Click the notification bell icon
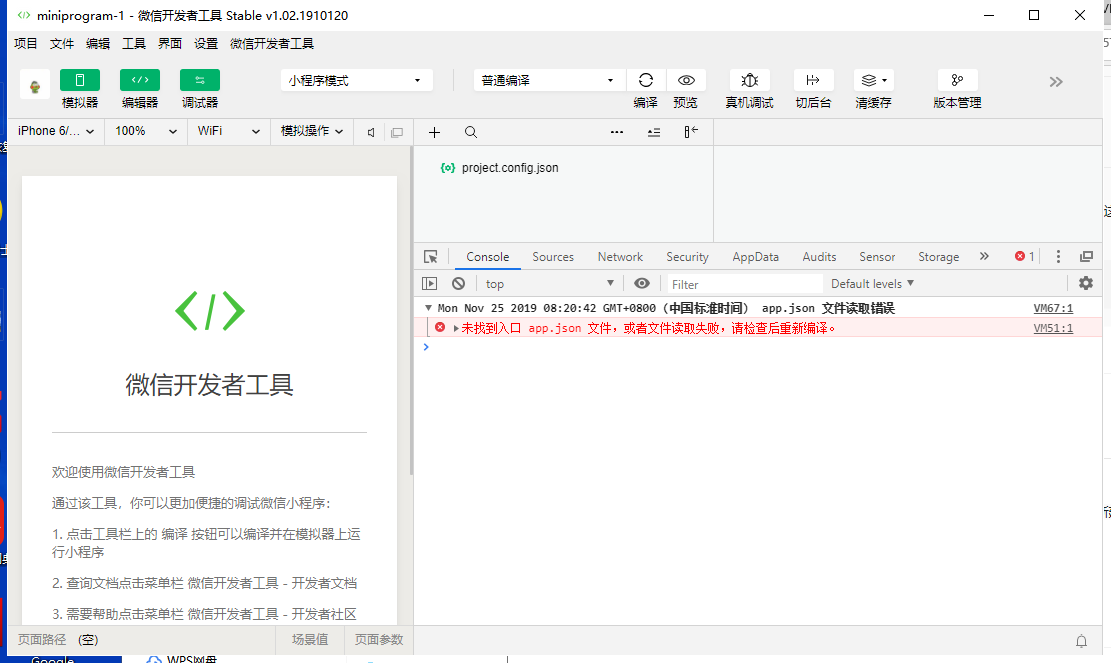Viewport: 1111px width, 663px height. (x=1081, y=641)
